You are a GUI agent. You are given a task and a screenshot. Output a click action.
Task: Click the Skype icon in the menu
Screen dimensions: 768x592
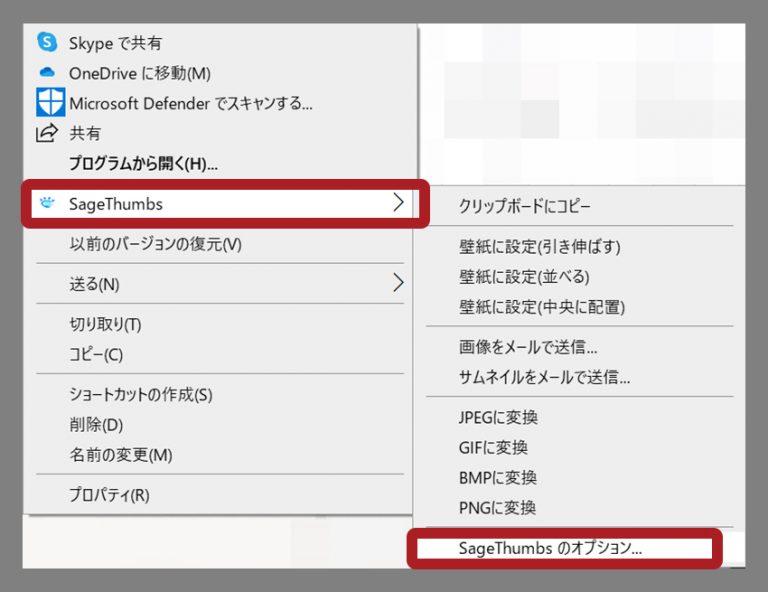click(x=47, y=42)
